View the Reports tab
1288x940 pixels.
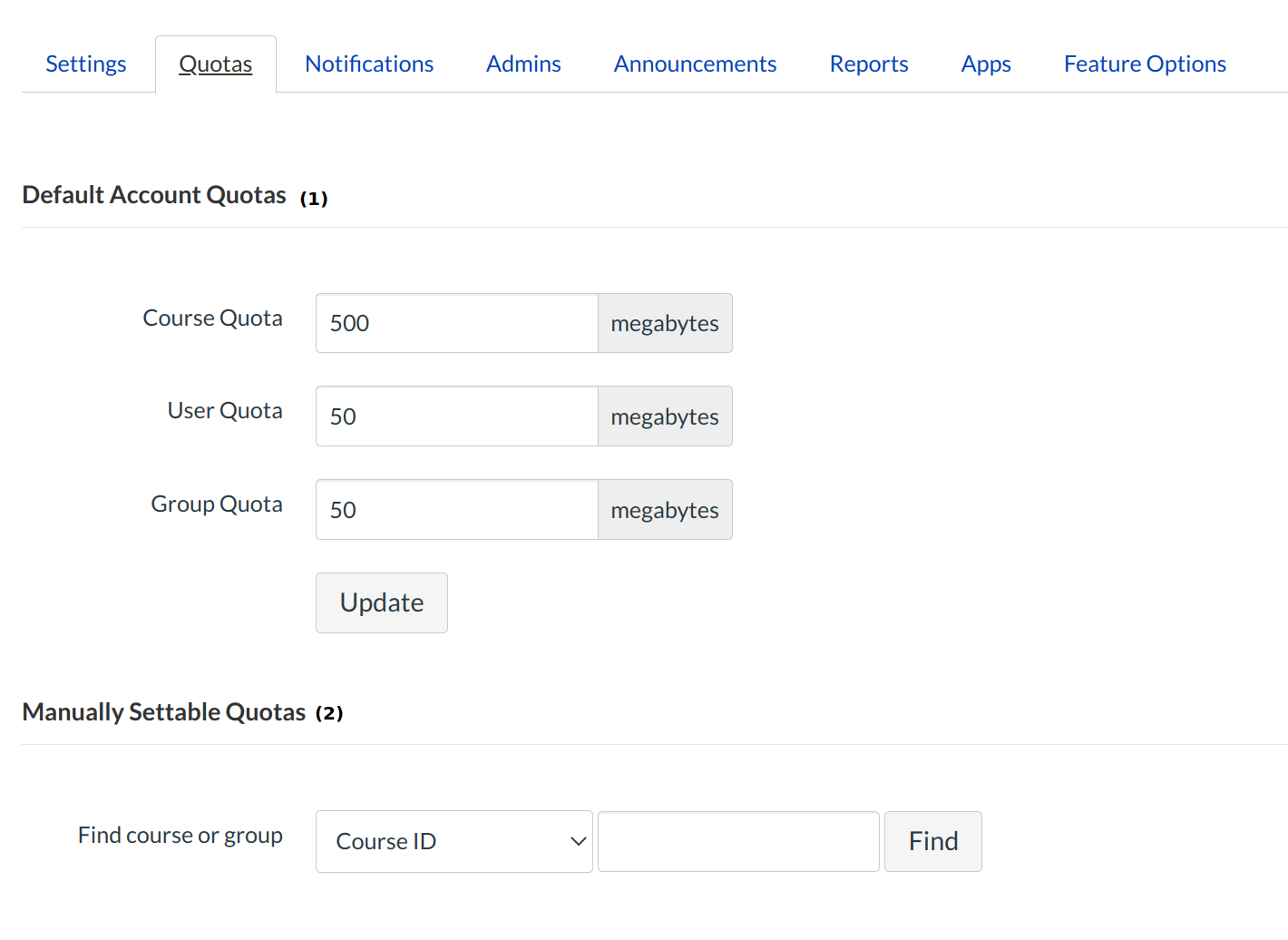point(869,64)
